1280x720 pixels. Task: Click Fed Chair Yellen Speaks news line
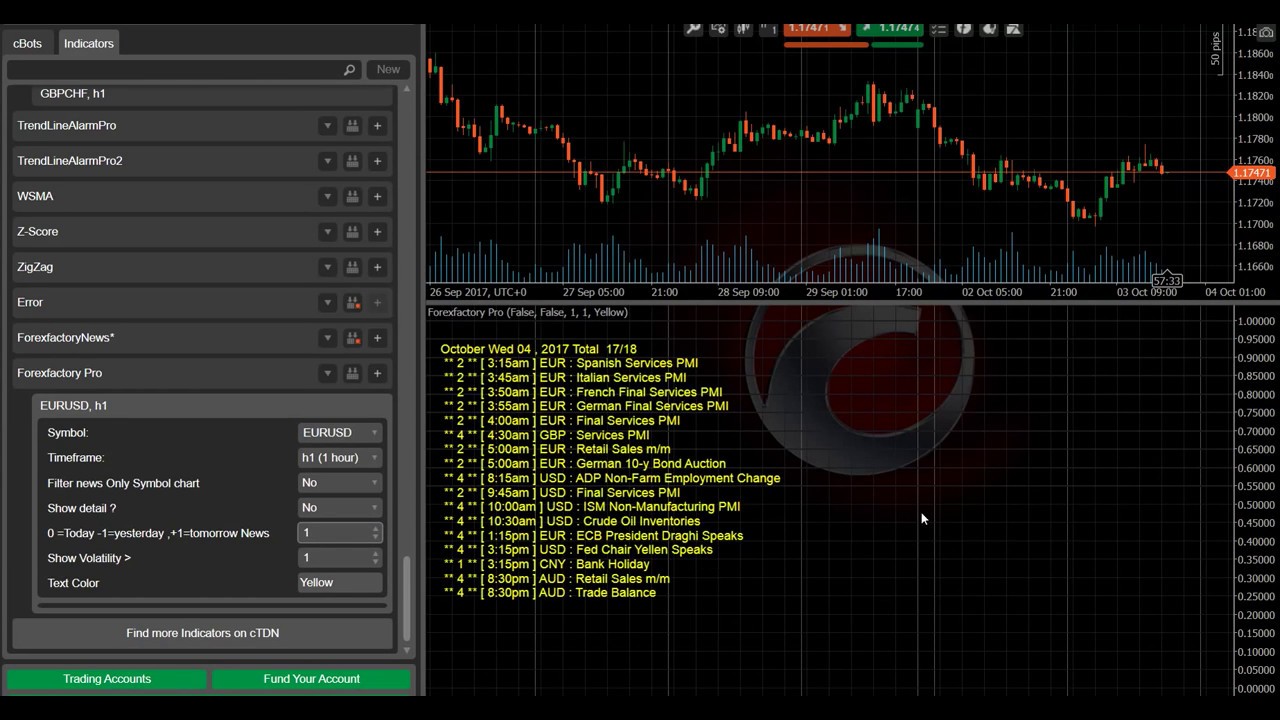click(578, 550)
